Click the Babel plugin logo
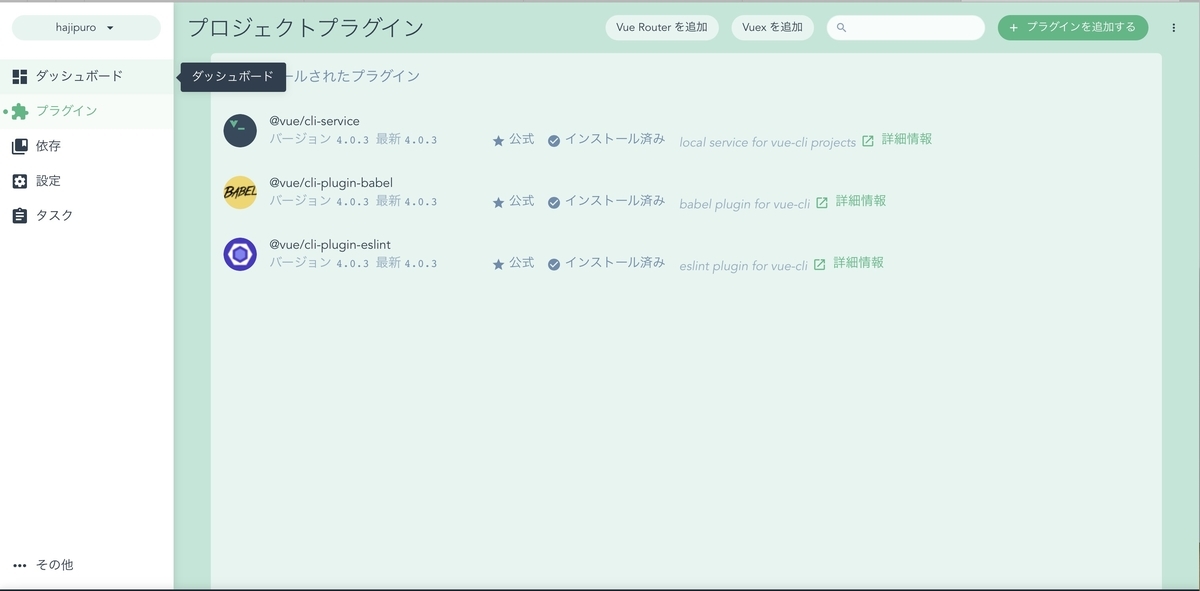1200x591 pixels. [x=240, y=192]
